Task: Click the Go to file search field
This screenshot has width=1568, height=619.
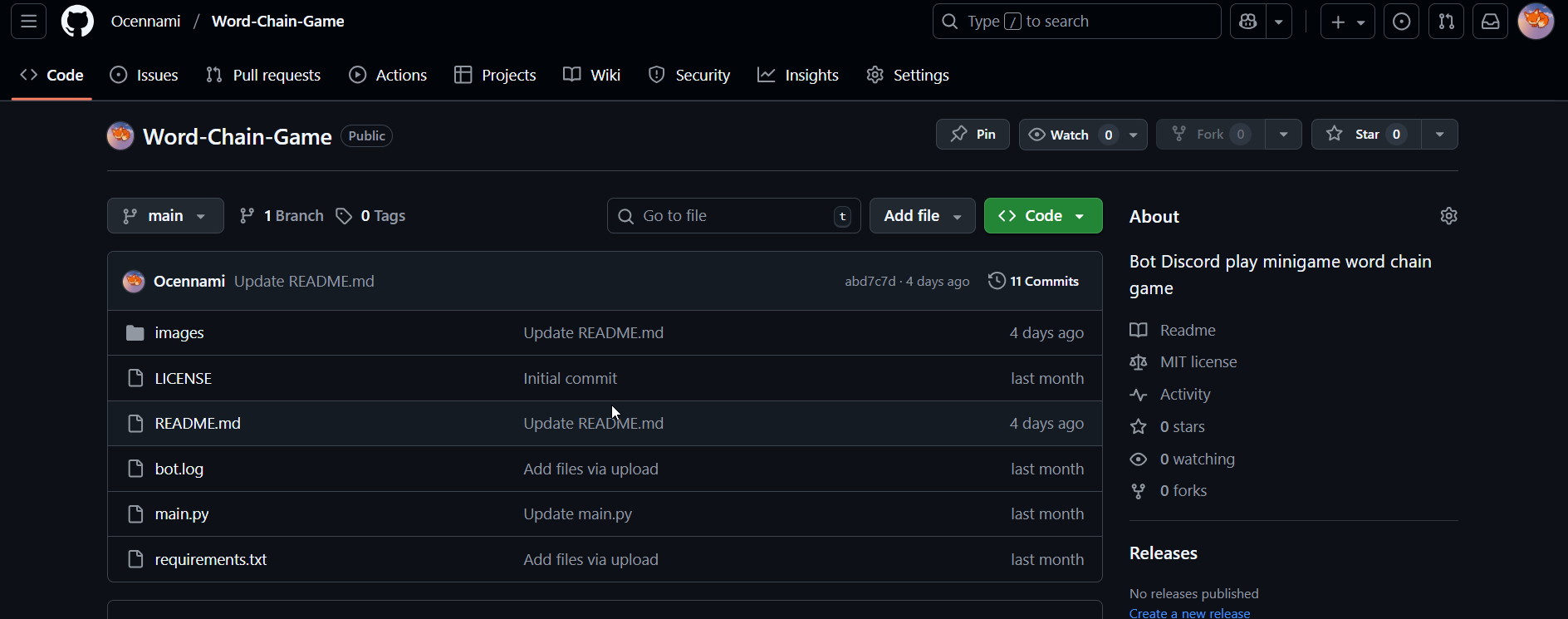Action: (733, 216)
